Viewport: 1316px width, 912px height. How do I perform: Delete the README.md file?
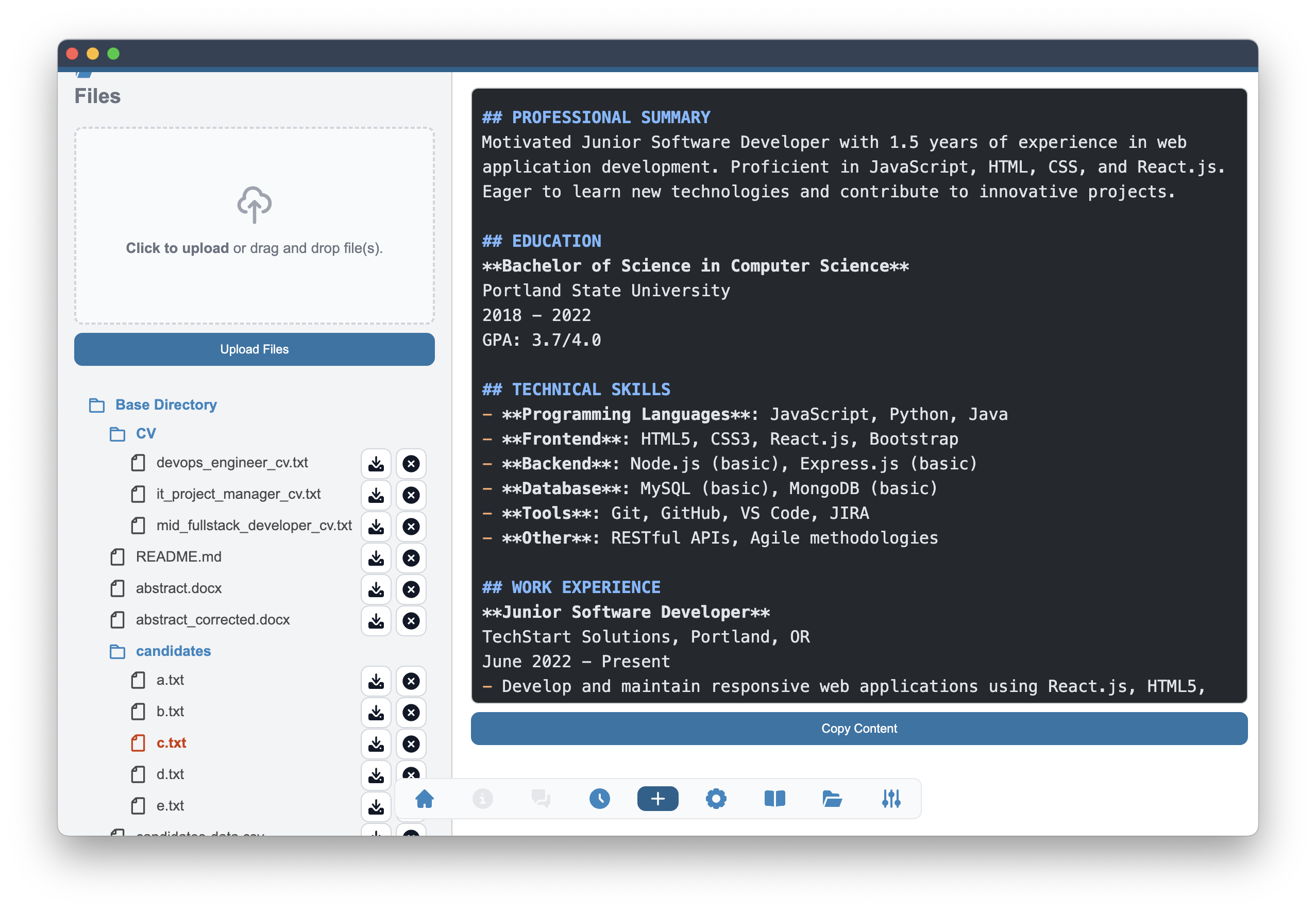410,558
